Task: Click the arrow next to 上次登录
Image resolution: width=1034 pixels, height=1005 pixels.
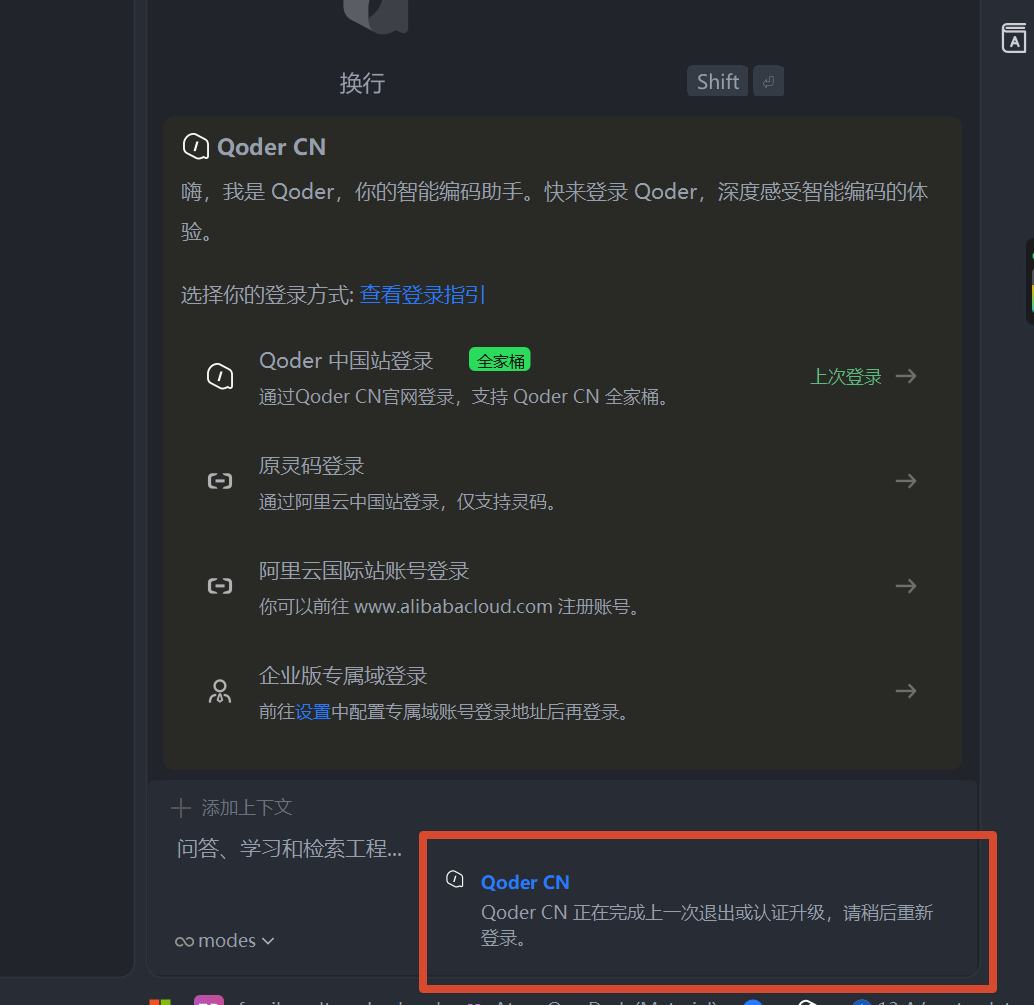Action: [x=906, y=376]
